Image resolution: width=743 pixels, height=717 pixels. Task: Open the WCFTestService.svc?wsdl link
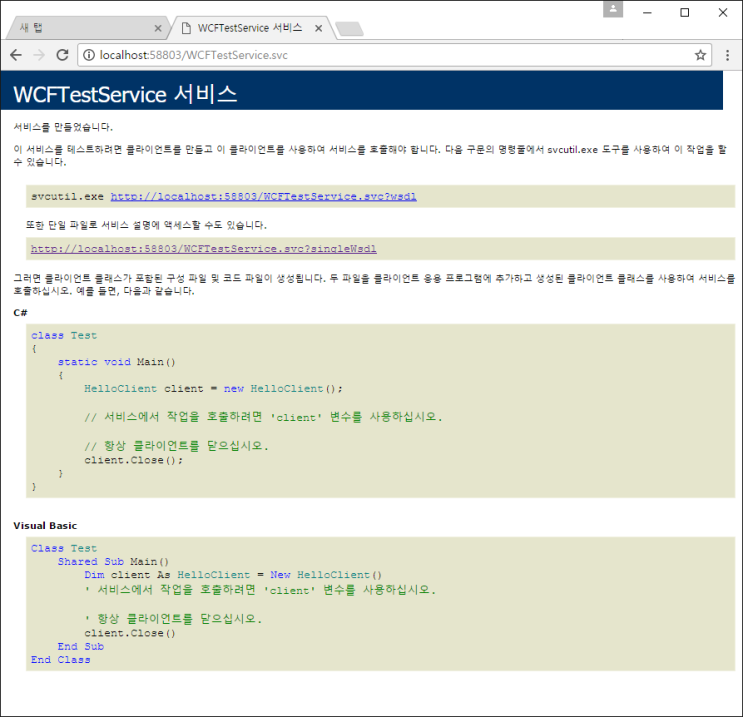(263, 197)
